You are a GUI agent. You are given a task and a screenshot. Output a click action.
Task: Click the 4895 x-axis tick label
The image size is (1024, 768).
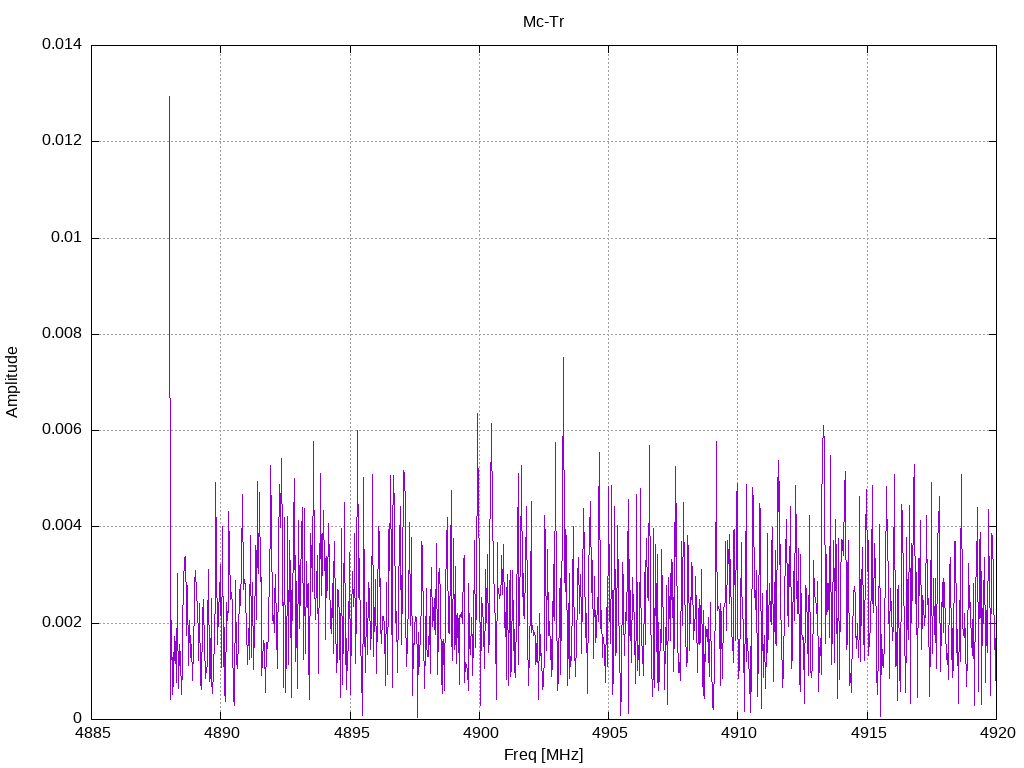tap(350, 733)
